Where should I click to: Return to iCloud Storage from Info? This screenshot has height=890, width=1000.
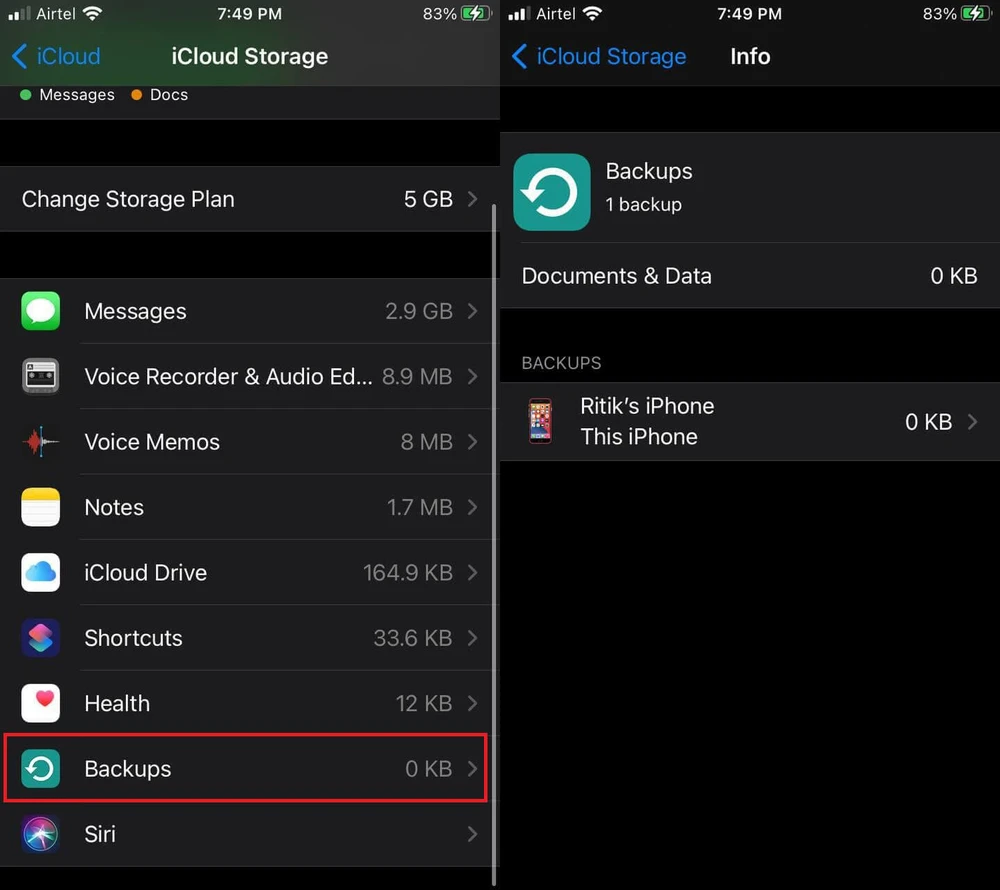pos(598,56)
